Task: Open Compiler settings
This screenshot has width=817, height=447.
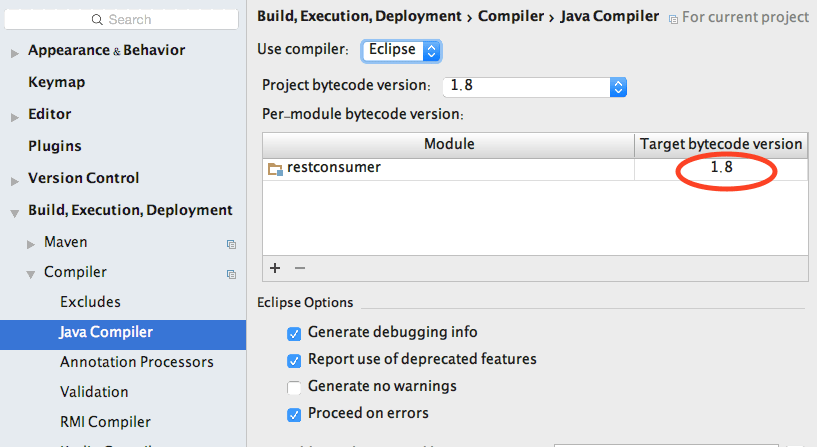Action: [x=75, y=272]
